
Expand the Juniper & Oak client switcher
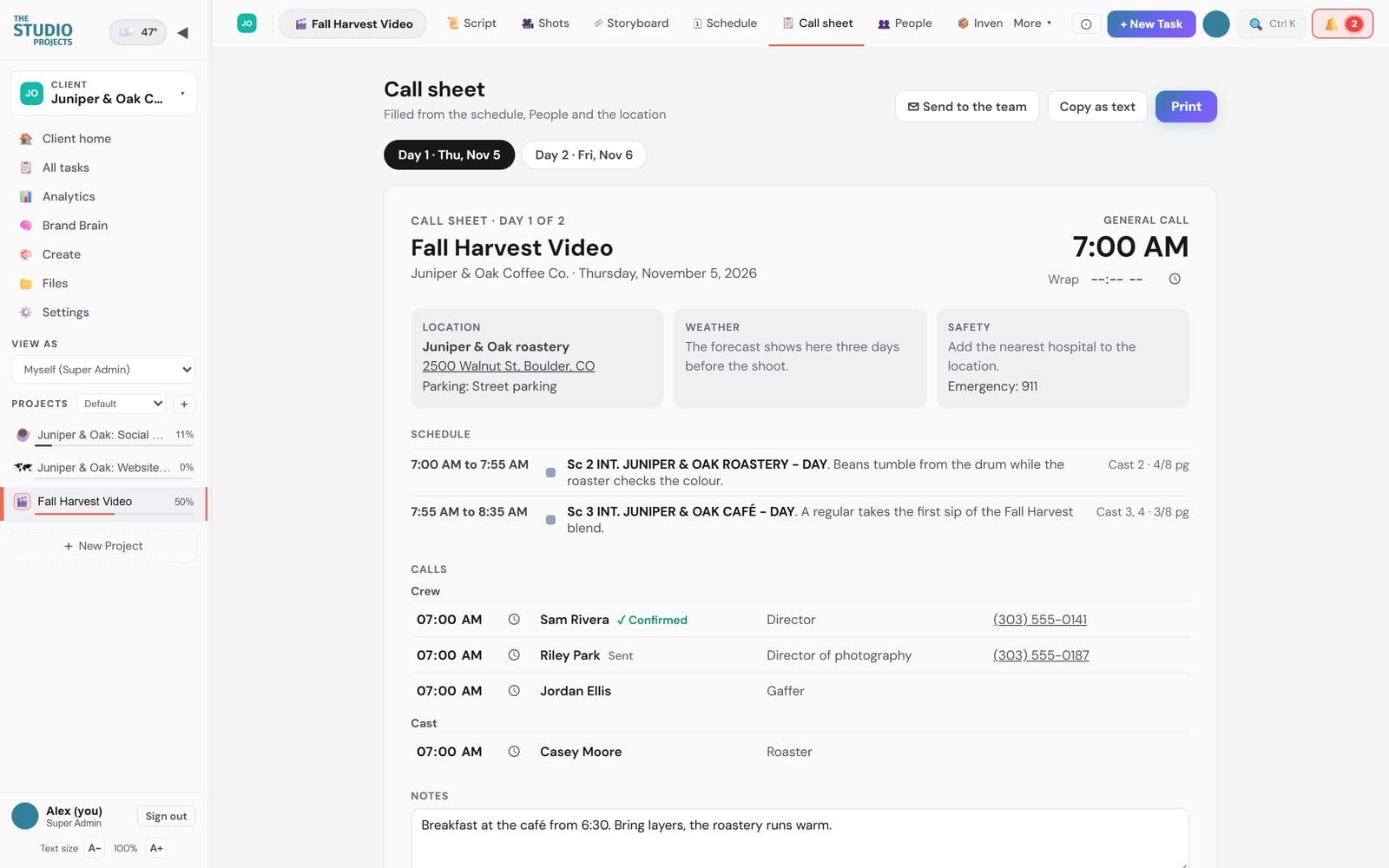[x=103, y=93]
